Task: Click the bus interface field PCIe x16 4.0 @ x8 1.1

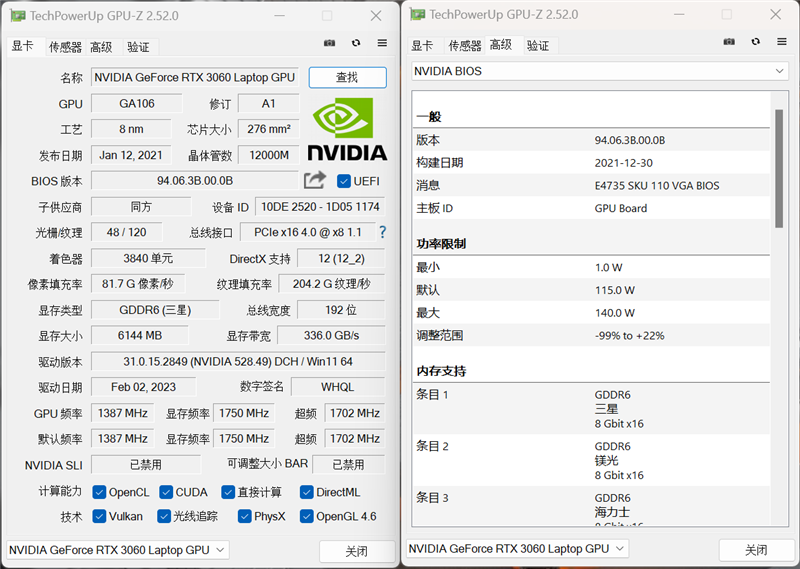Action: pos(308,232)
